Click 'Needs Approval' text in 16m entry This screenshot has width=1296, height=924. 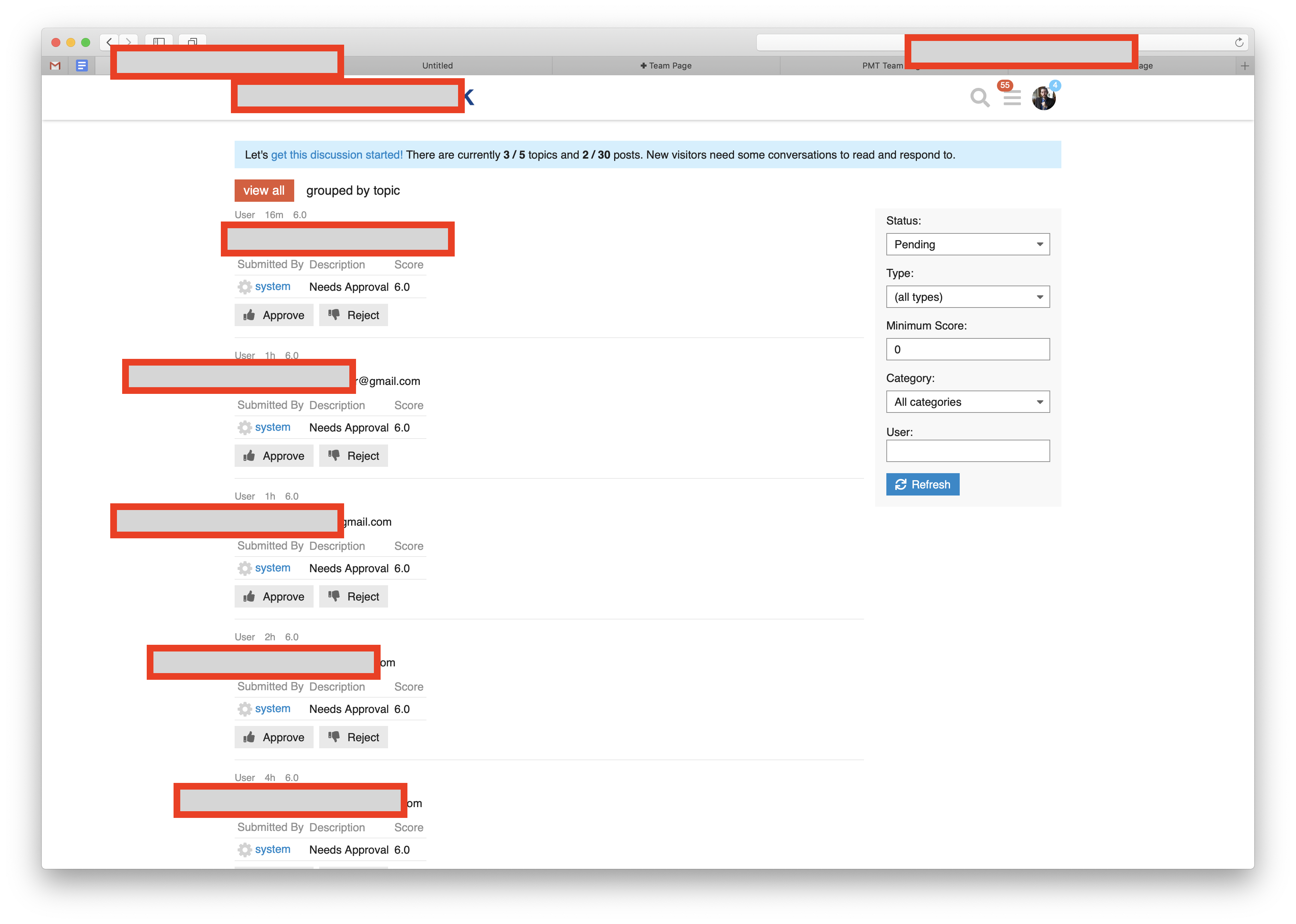349,287
